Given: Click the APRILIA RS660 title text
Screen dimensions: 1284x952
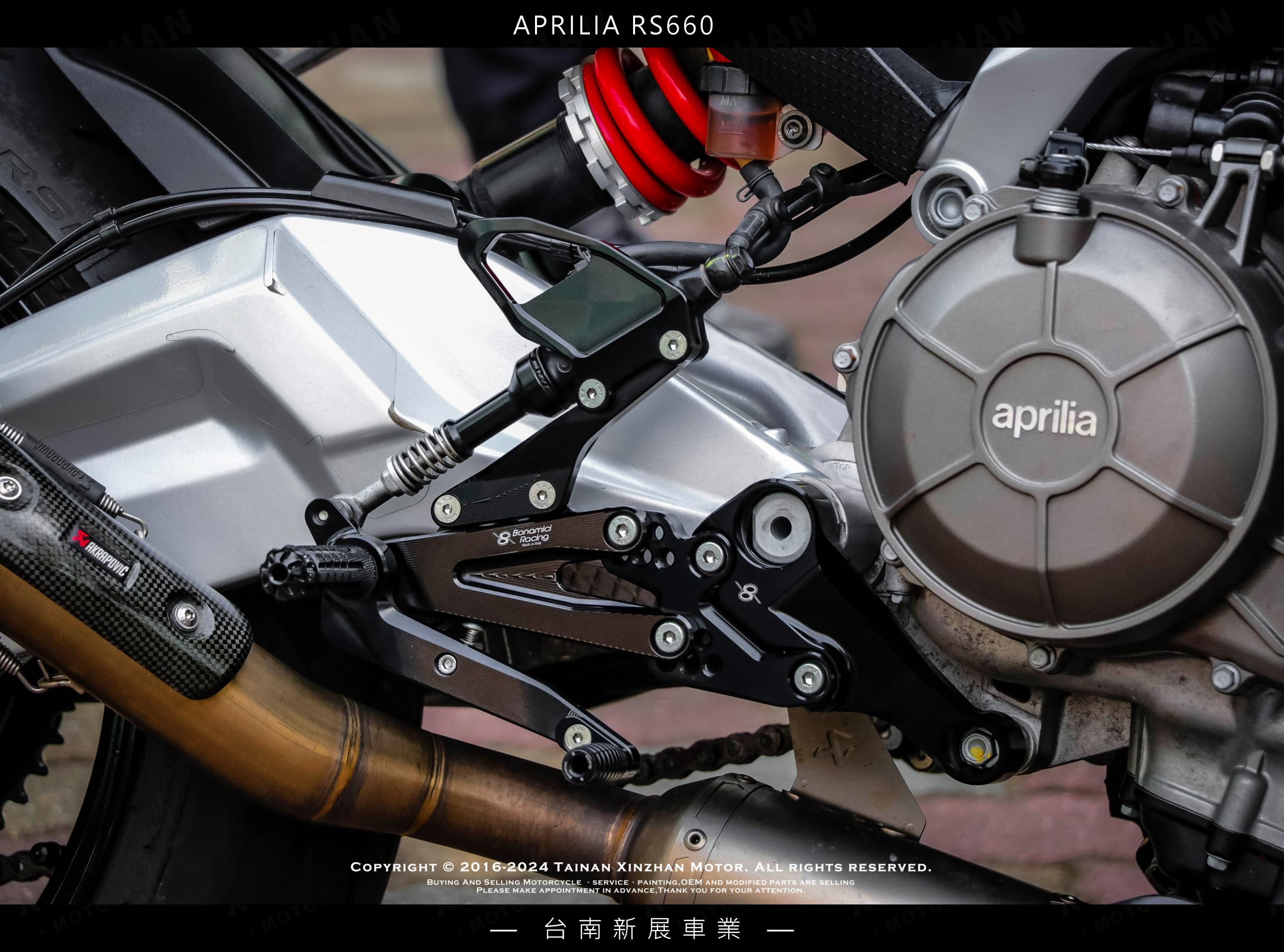Looking at the screenshot, I should pos(613,25).
